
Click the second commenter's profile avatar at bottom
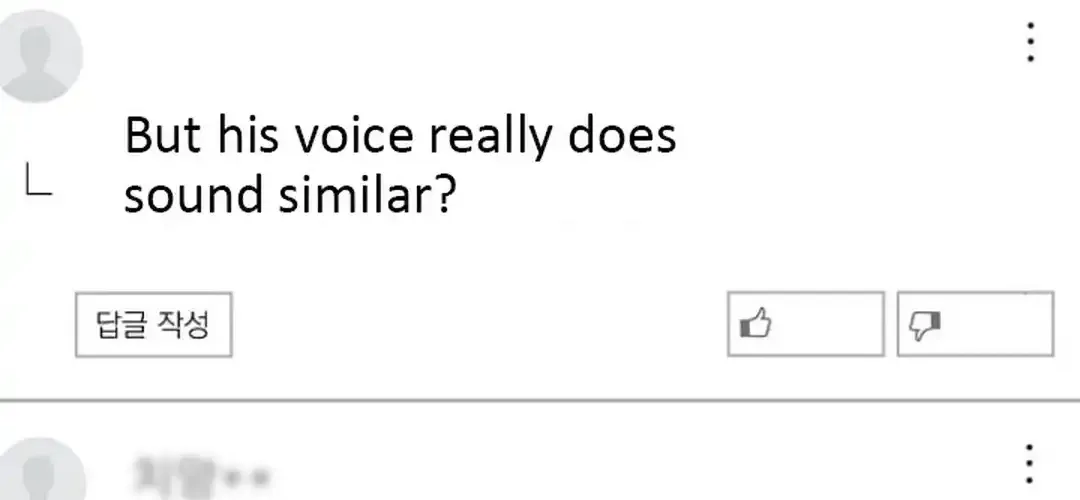point(41,468)
